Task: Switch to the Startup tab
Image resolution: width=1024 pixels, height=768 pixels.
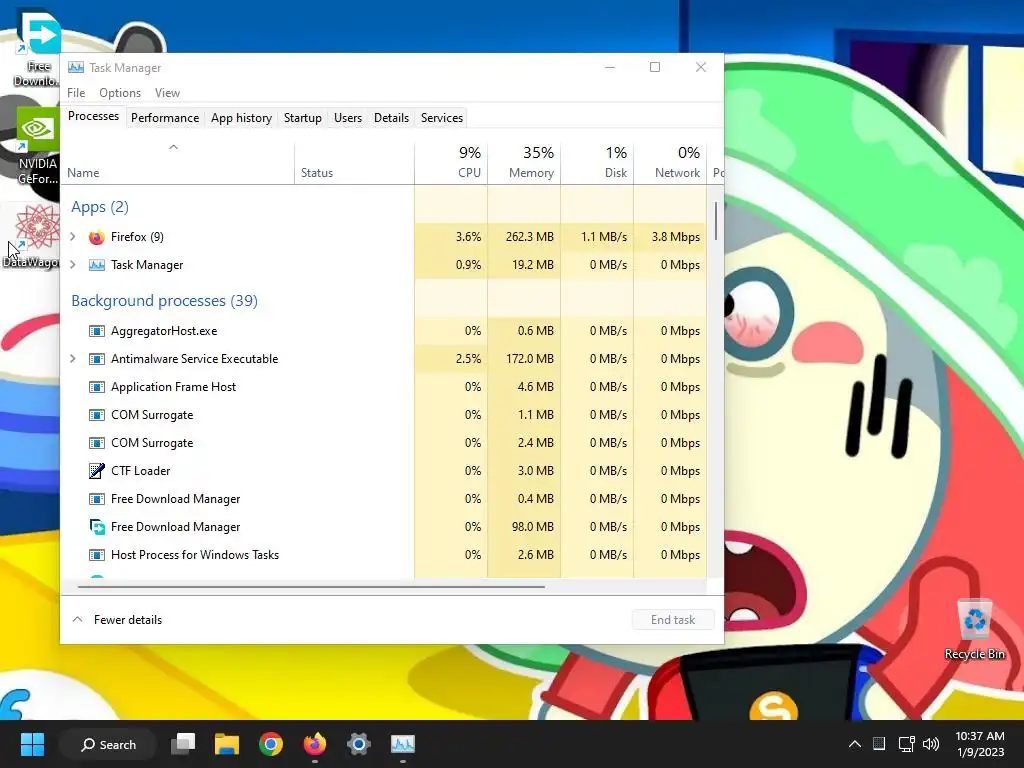Action: pyautogui.click(x=302, y=118)
